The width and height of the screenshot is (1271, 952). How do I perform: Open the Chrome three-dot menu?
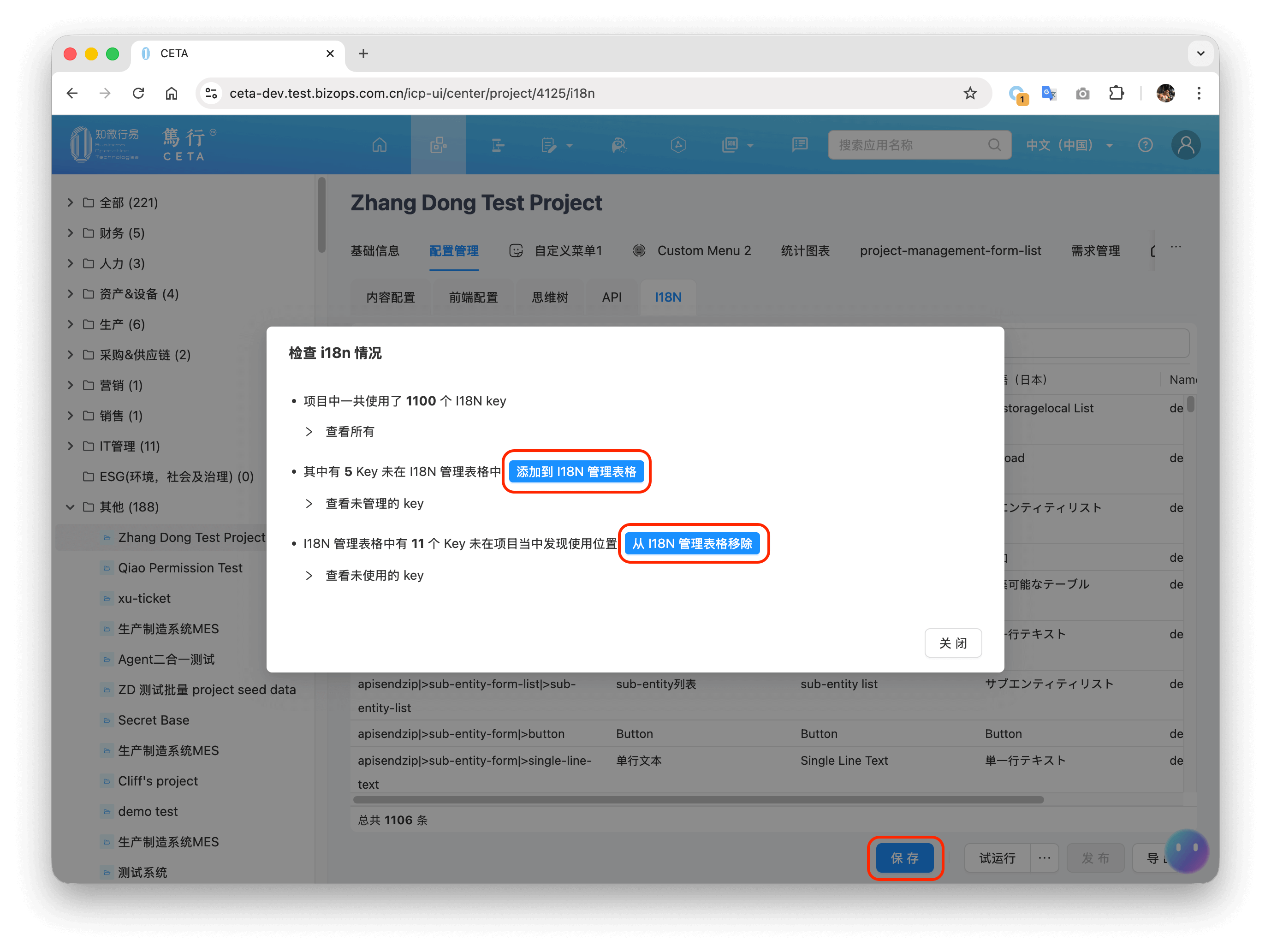(1199, 93)
